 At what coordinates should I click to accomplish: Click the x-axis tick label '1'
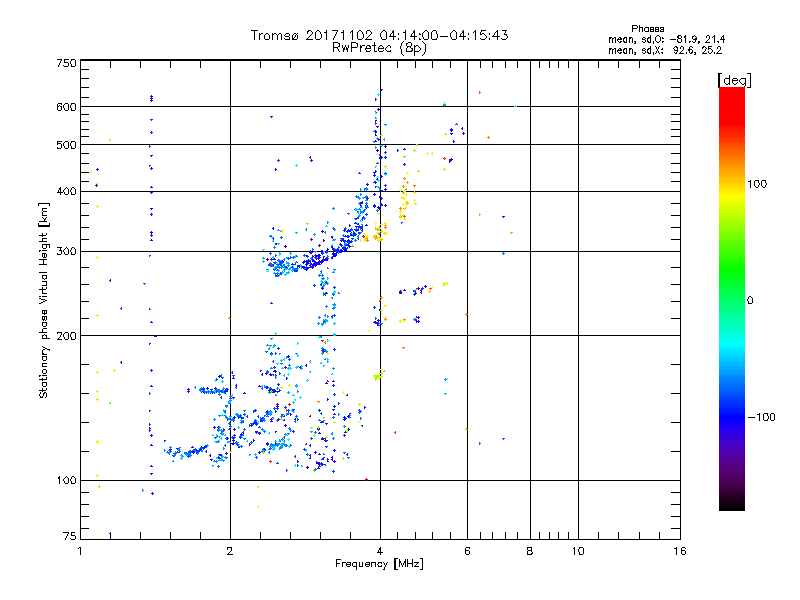(80, 551)
